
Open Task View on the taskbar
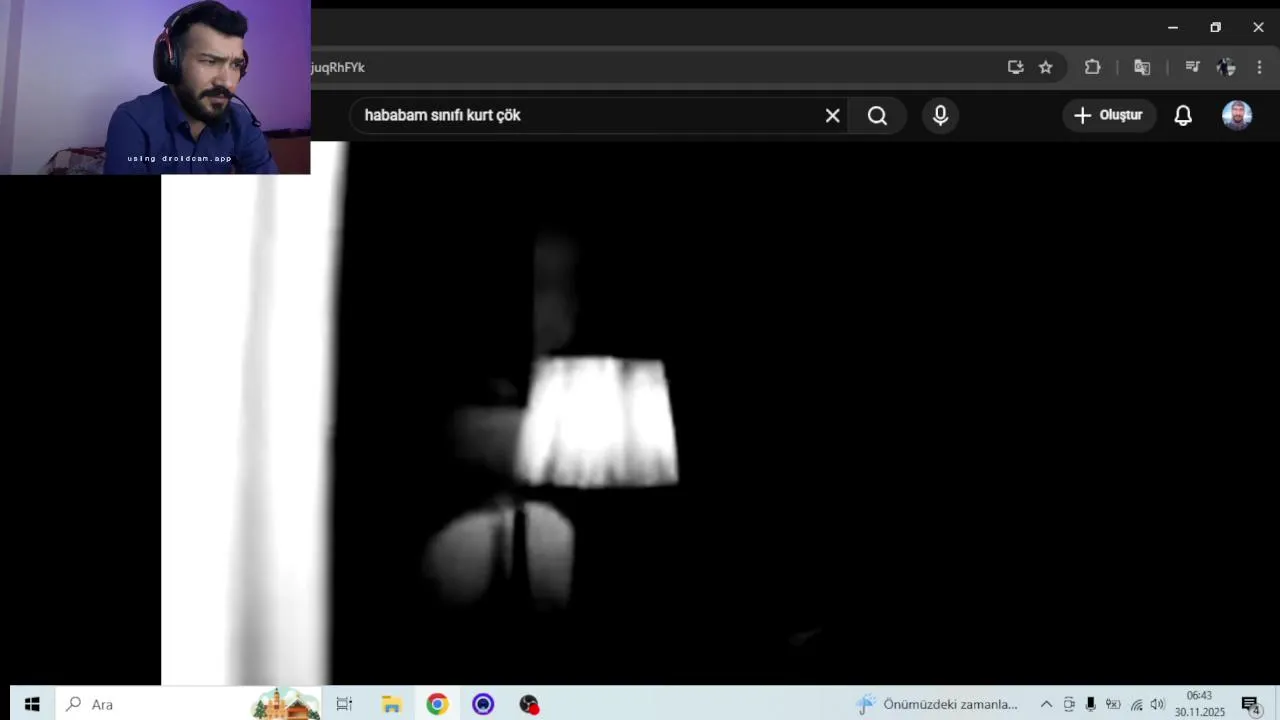tap(344, 704)
